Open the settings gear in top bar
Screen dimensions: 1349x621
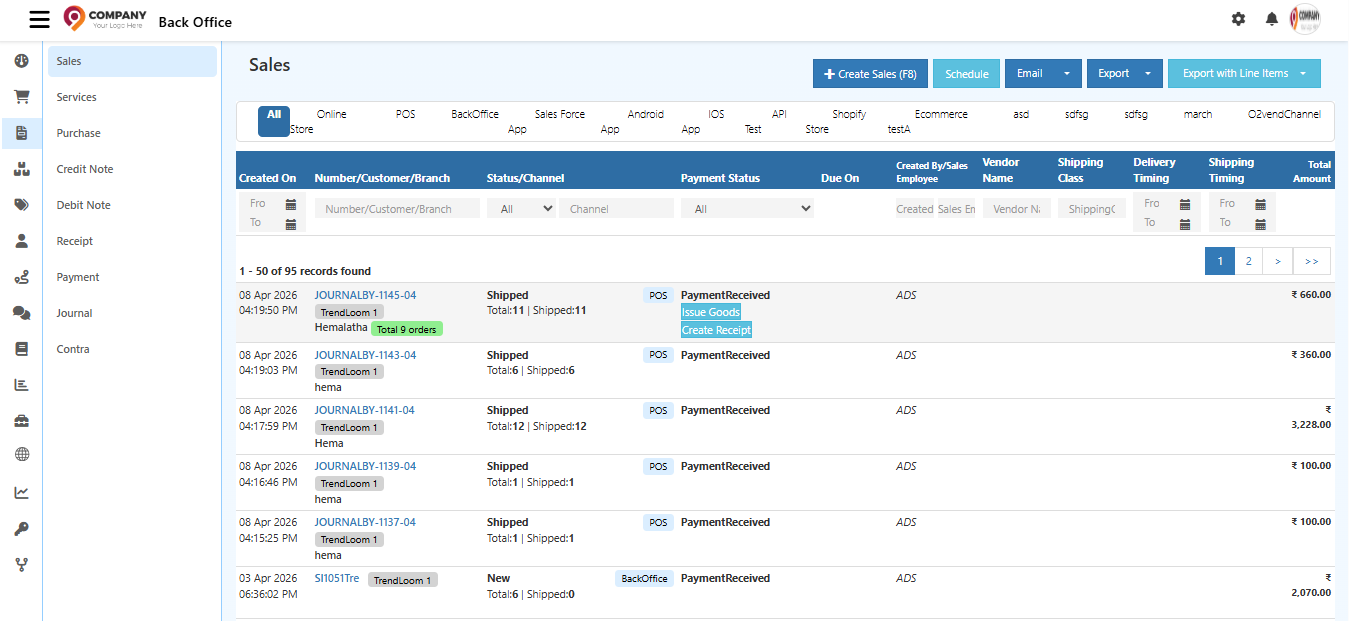click(1238, 18)
